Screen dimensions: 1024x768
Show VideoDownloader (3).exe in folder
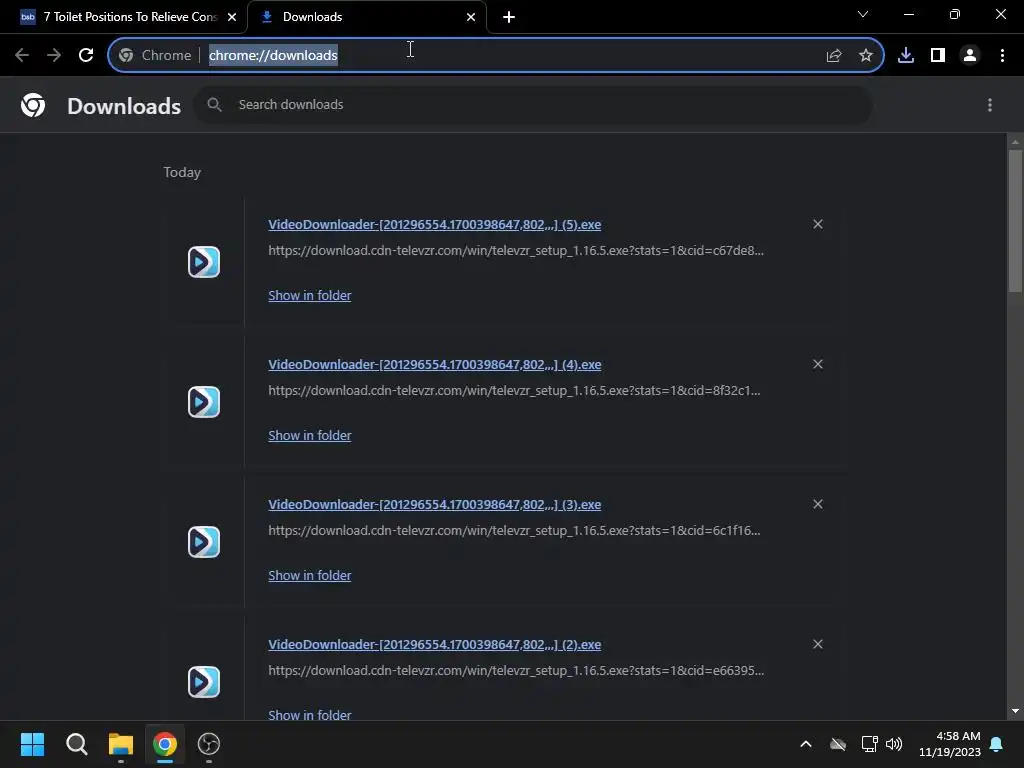tap(310, 575)
